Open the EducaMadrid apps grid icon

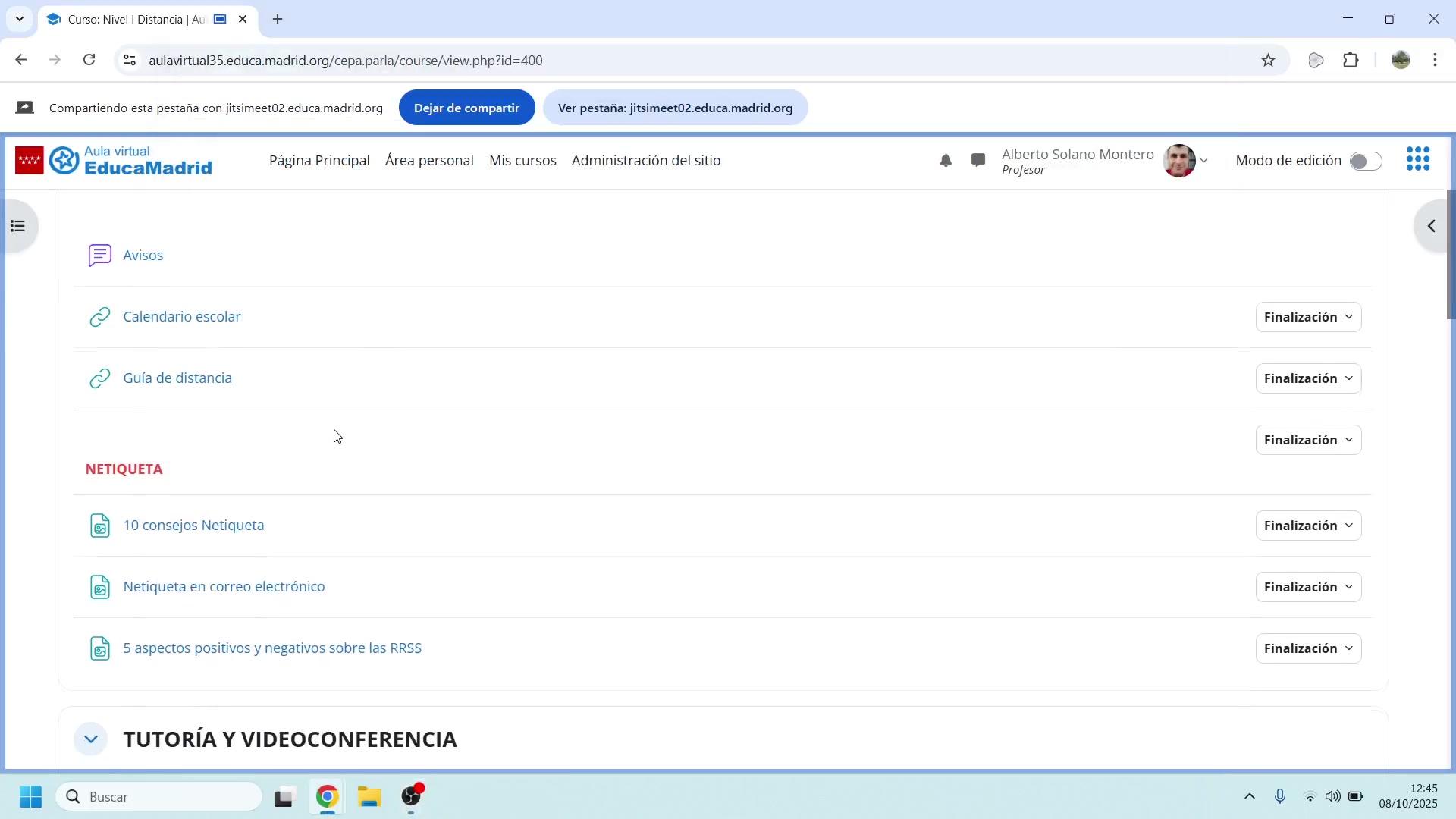point(1417,159)
